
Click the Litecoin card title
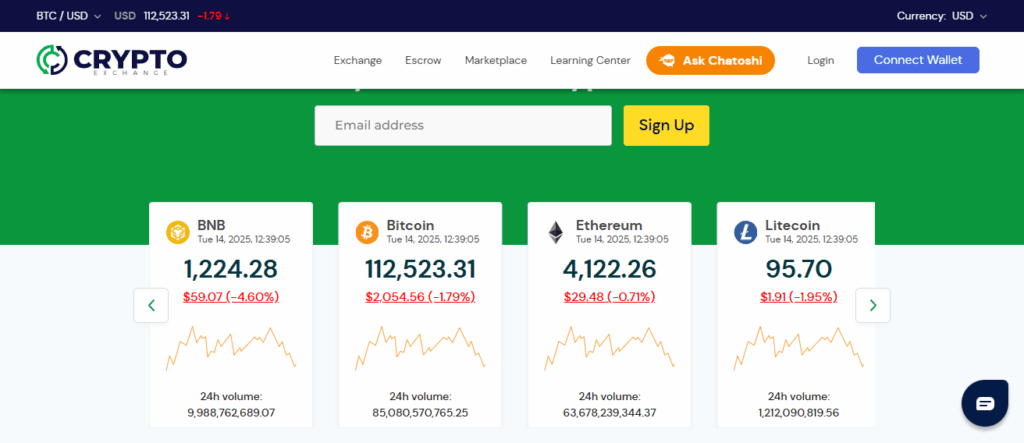(x=793, y=225)
